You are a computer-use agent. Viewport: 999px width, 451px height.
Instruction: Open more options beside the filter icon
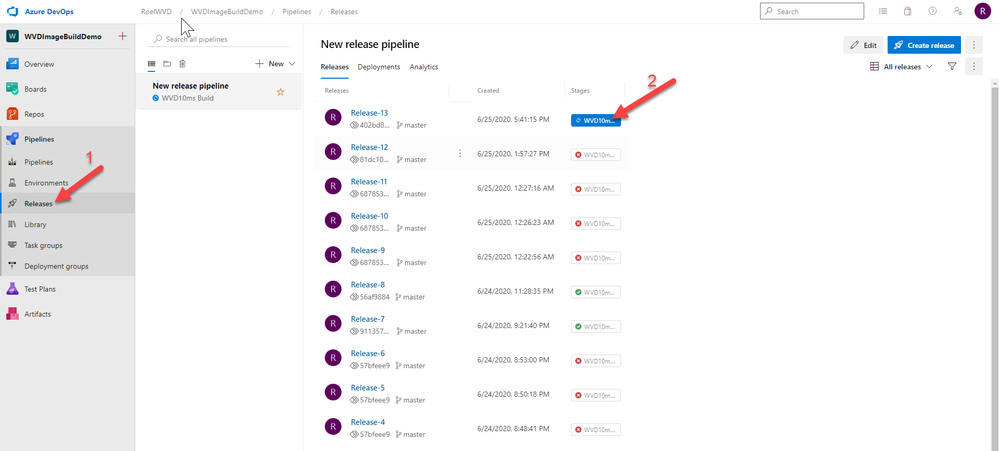click(974, 66)
